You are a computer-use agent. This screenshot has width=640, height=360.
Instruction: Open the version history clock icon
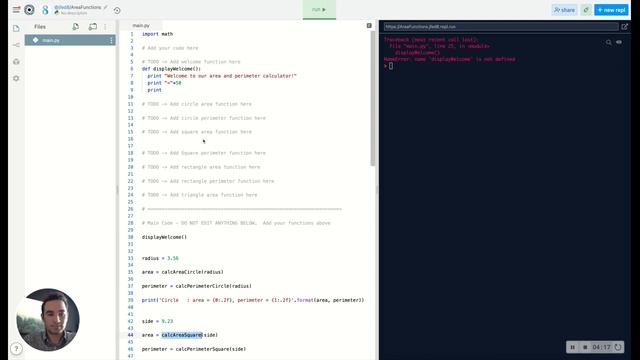click(117, 11)
